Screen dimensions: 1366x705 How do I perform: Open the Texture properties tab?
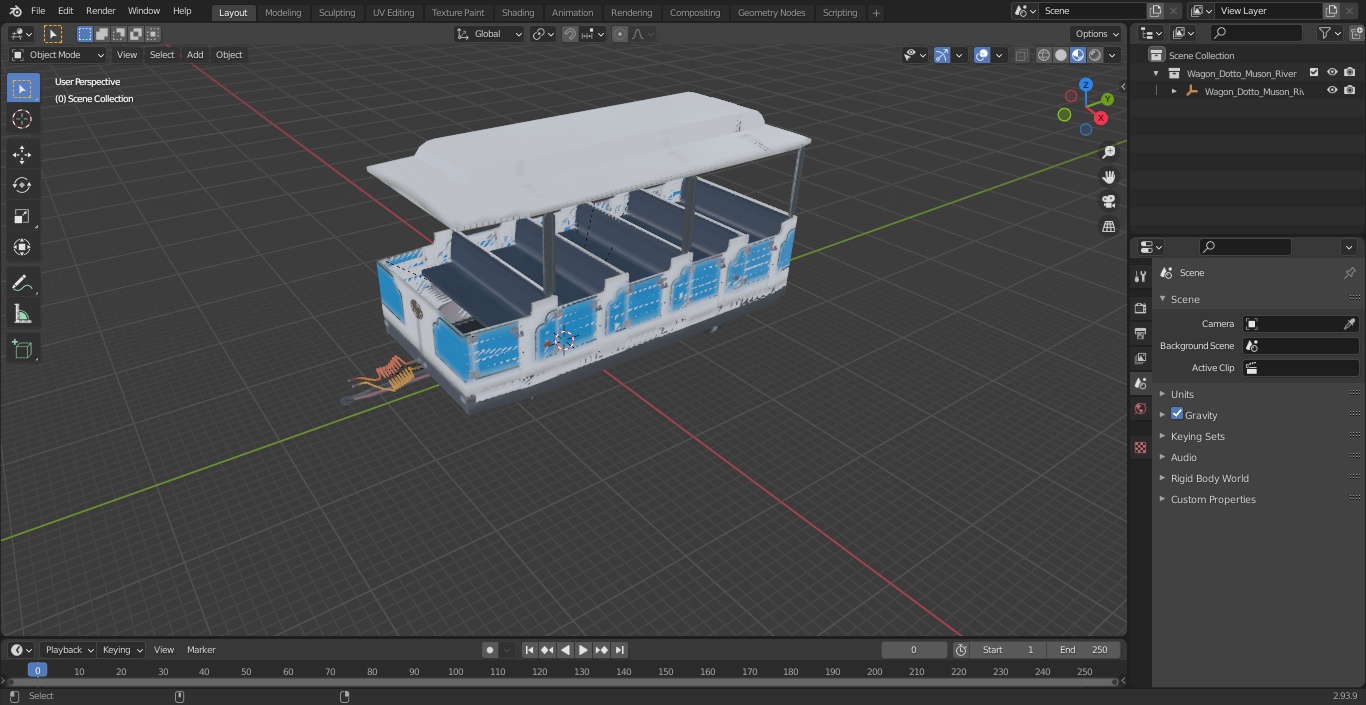tap(1140, 448)
